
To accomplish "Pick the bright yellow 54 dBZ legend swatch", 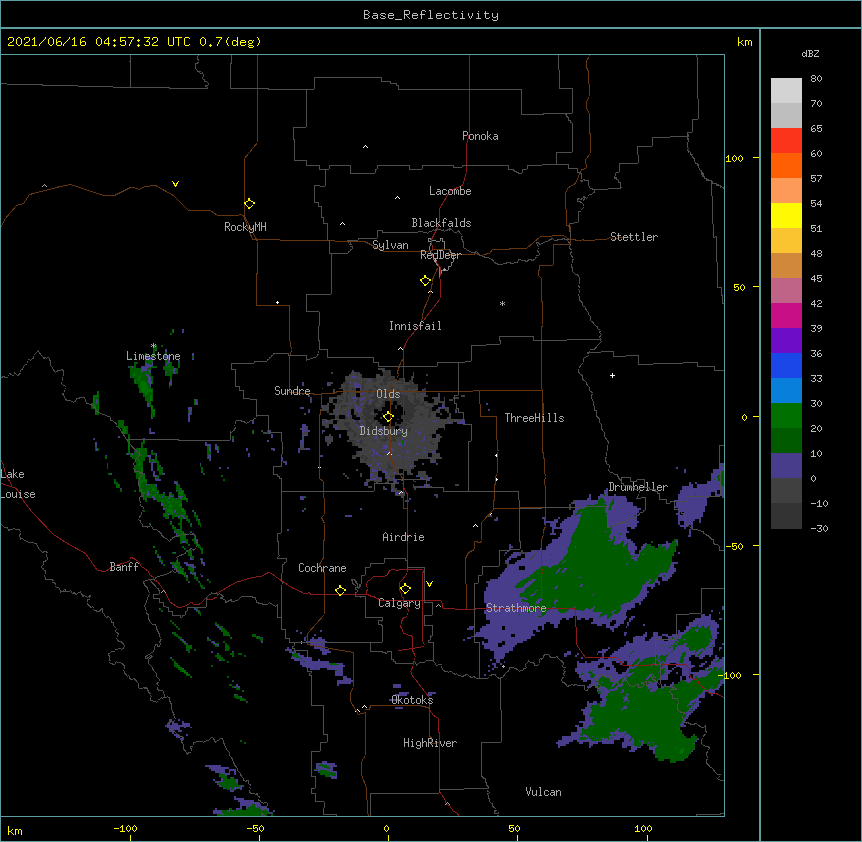I will (786, 215).
